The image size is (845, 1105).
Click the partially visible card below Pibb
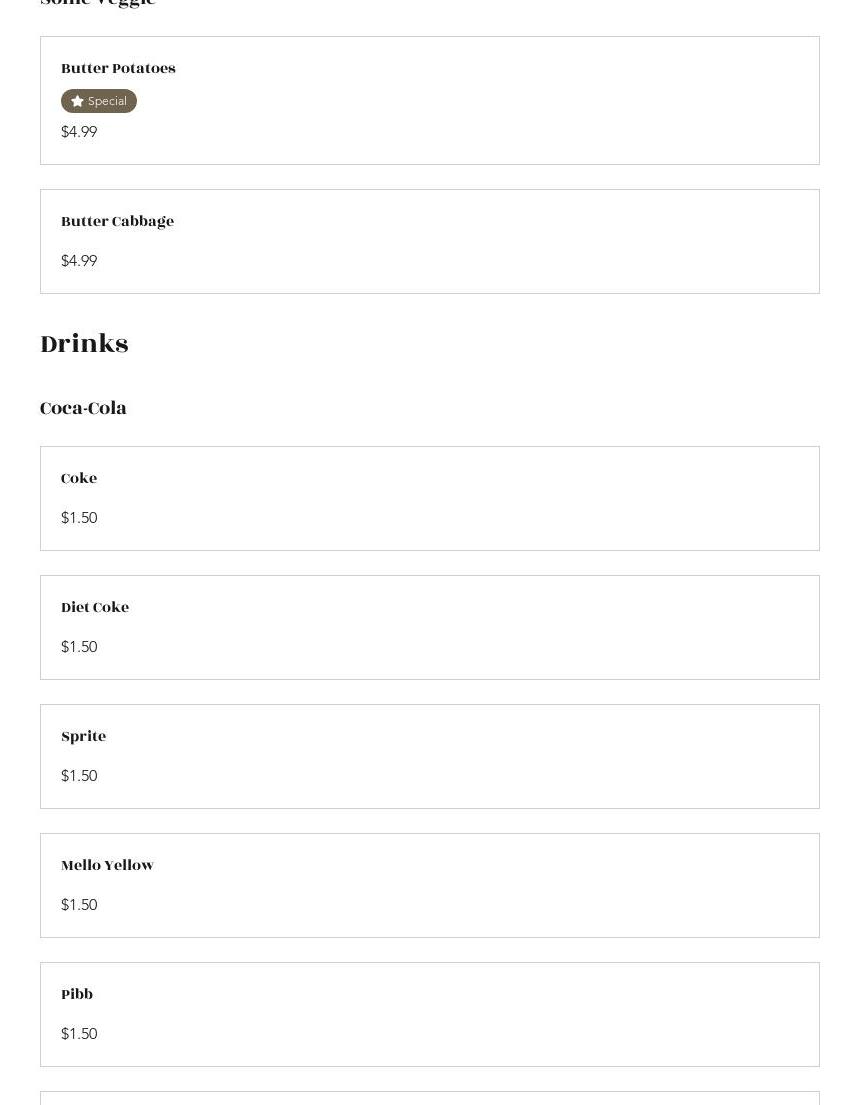(429, 1098)
